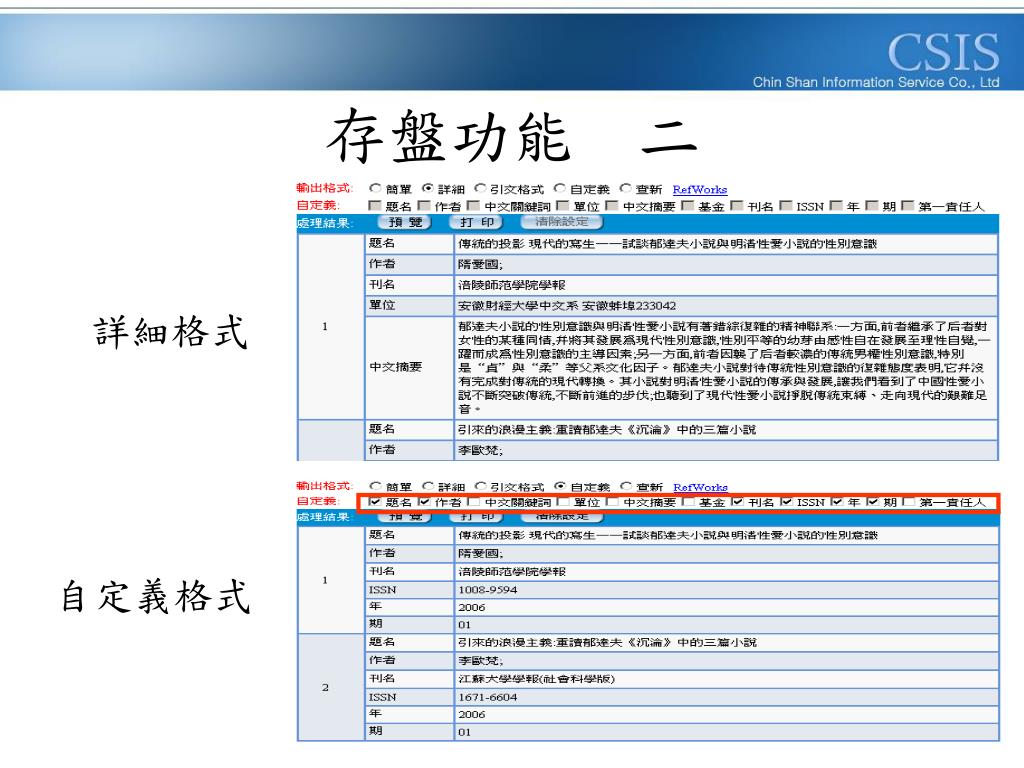
Task: Choose 引文格式 radio in 詳細格式 screenshot
Action: pos(481,189)
